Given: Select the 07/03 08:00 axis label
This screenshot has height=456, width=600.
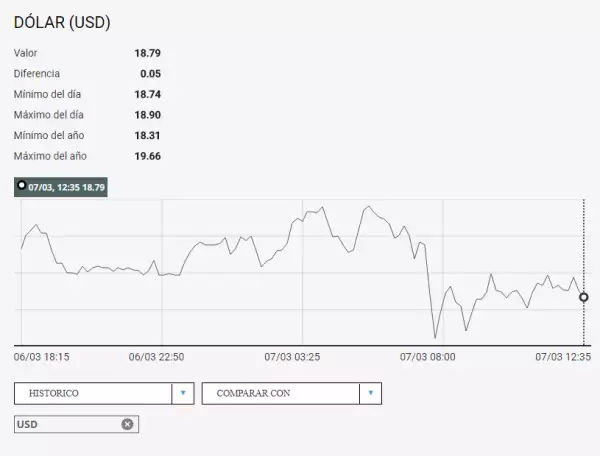Looking at the screenshot, I should click(427, 356).
